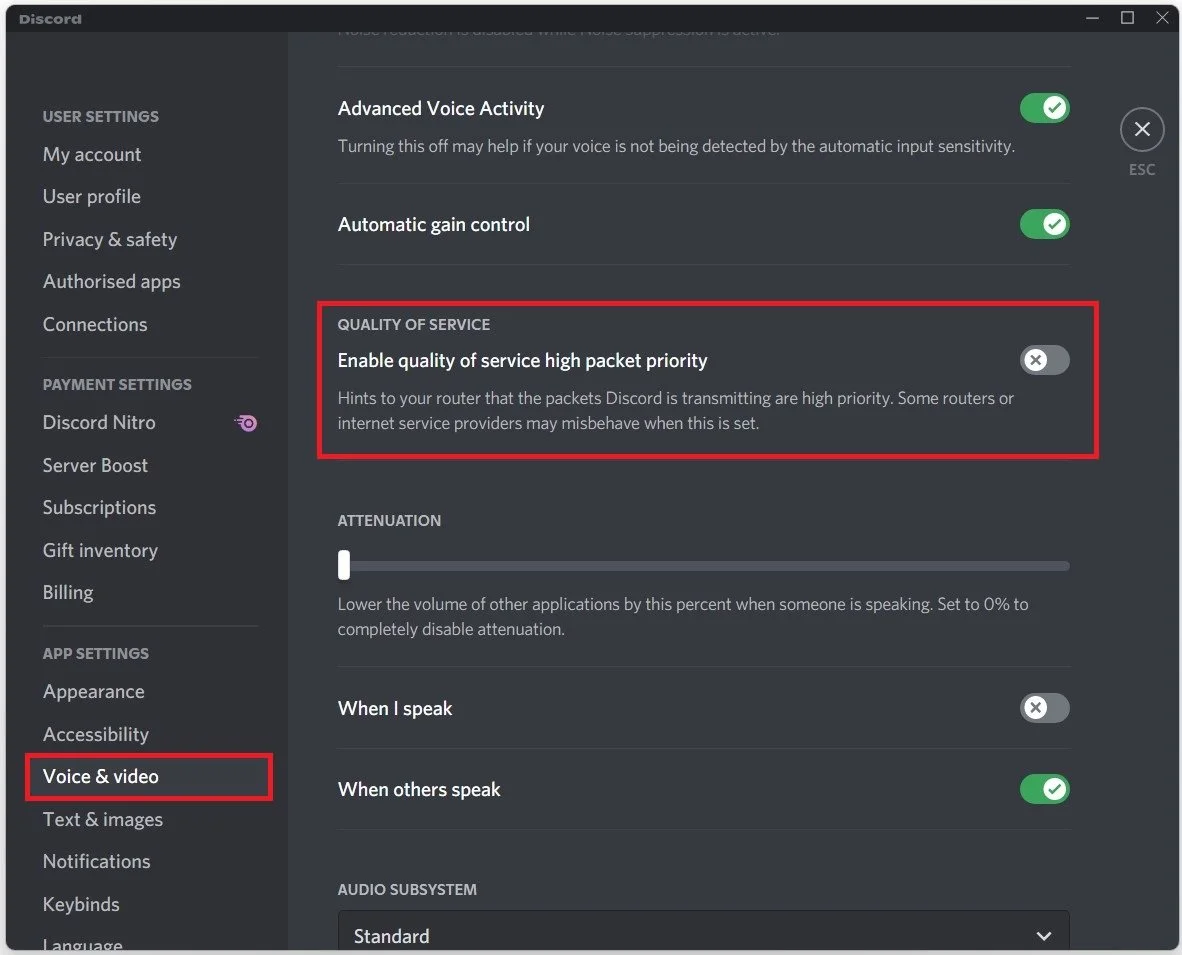This screenshot has width=1182, height=955.
Task: Open Text & images settings
Action: (103, 819)
